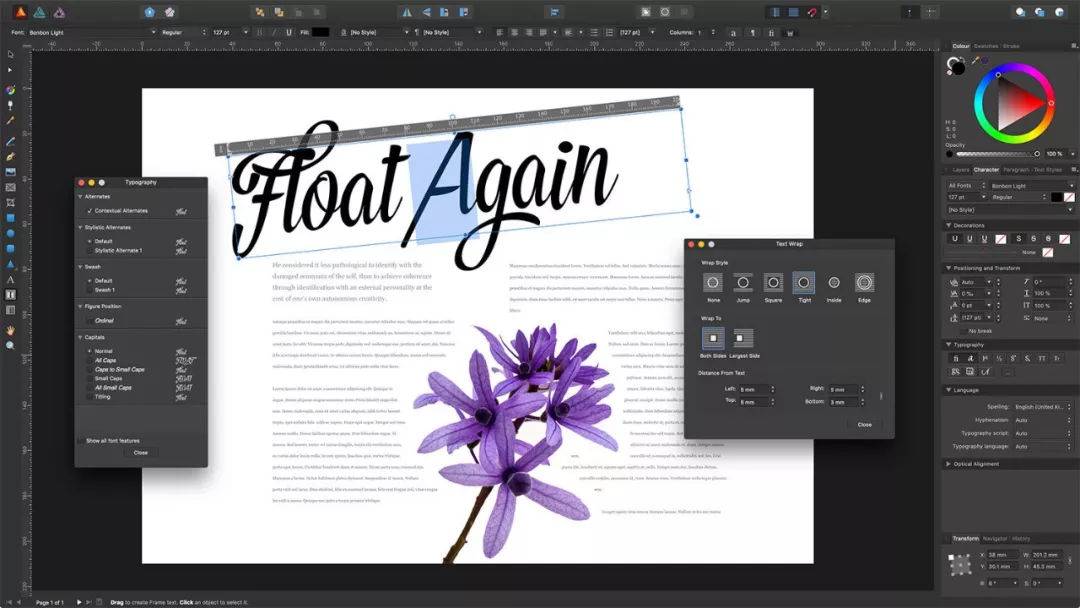Switch to the Layers tab

[962, 170]
